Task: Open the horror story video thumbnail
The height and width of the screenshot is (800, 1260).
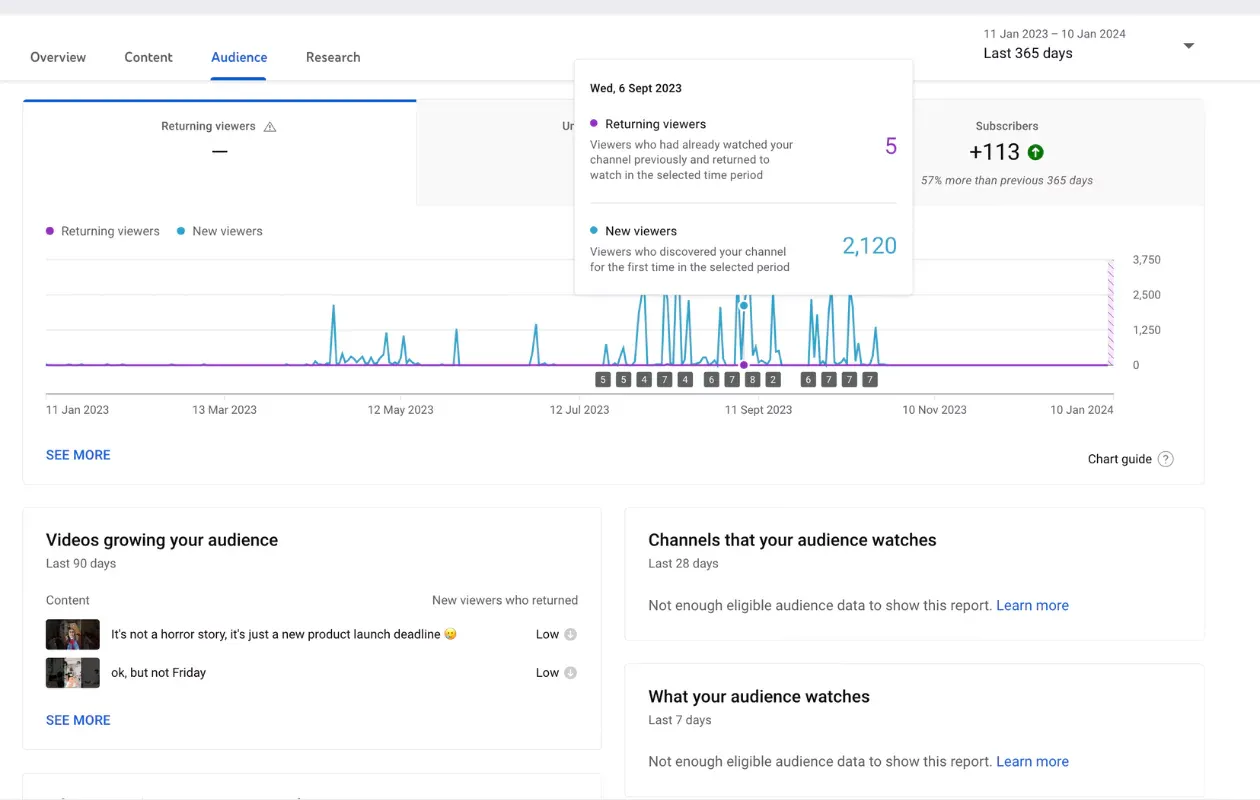Action: [x=73, y=634]
